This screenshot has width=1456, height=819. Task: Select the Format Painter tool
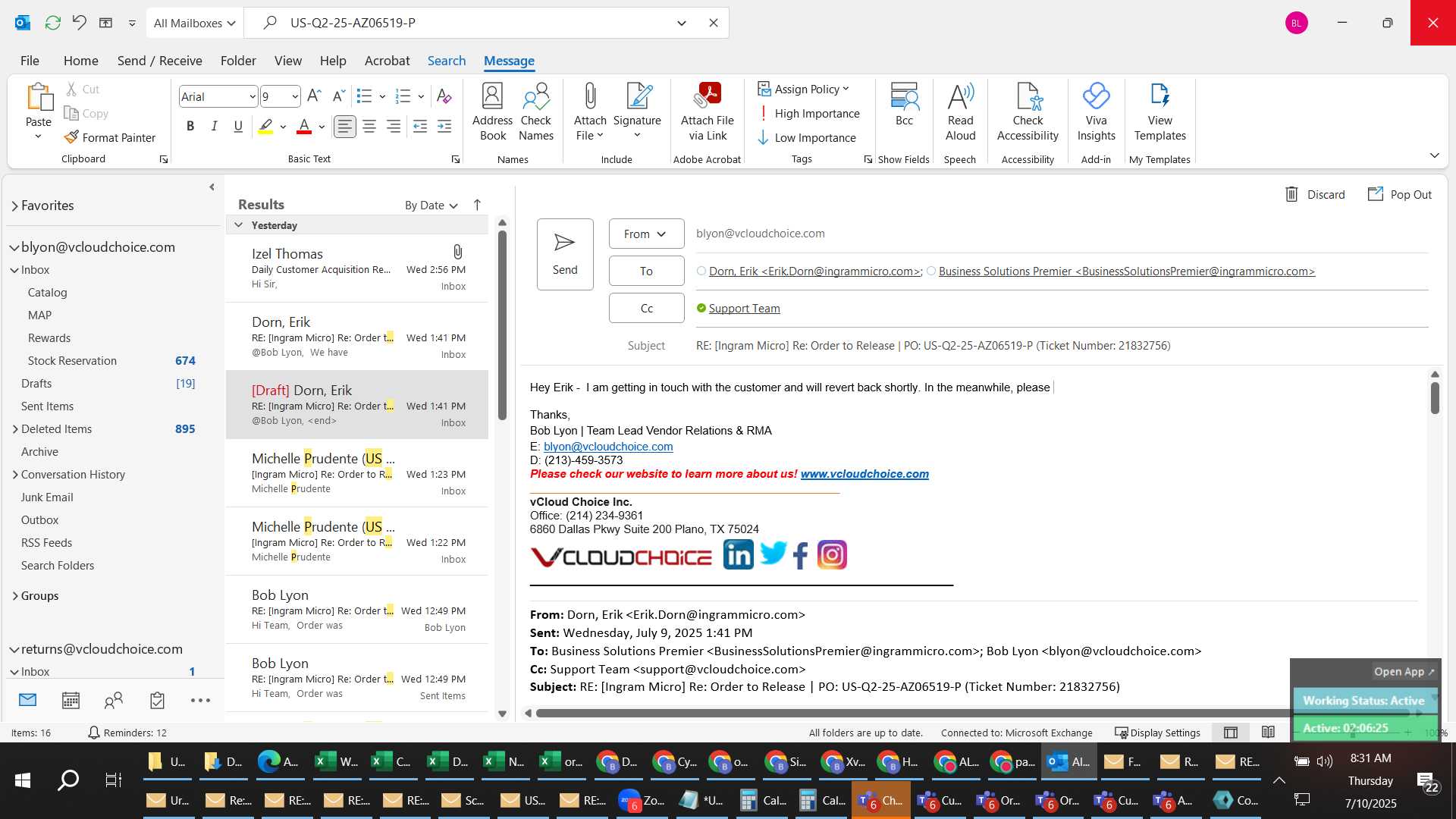tap(110, 137)
